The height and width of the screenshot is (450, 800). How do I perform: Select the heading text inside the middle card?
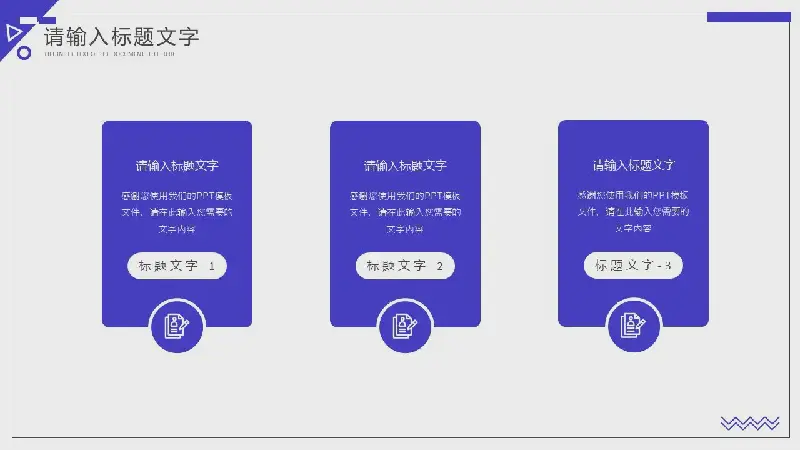(x=405, y=165)
